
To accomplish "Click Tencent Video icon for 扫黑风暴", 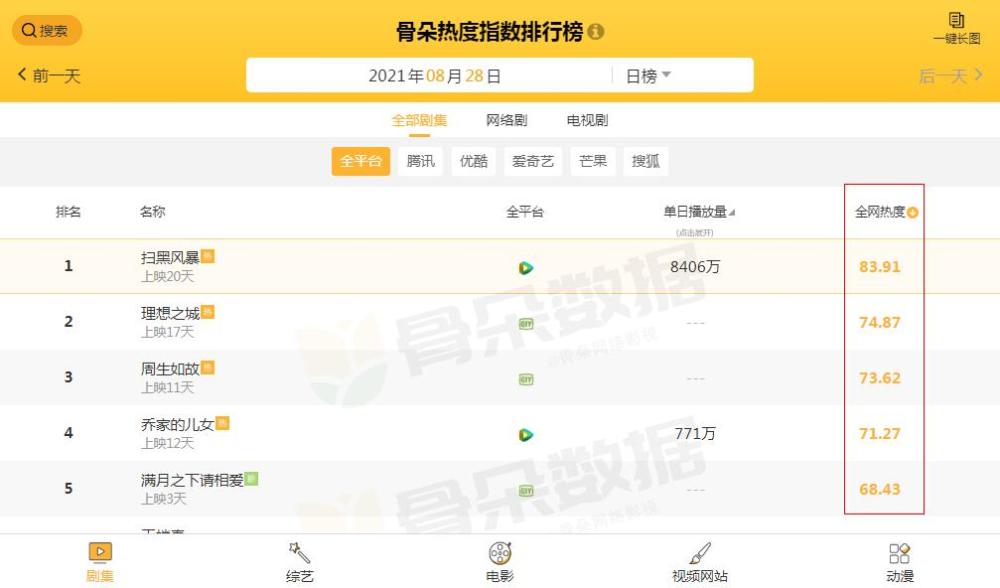I will coord(526,268).
